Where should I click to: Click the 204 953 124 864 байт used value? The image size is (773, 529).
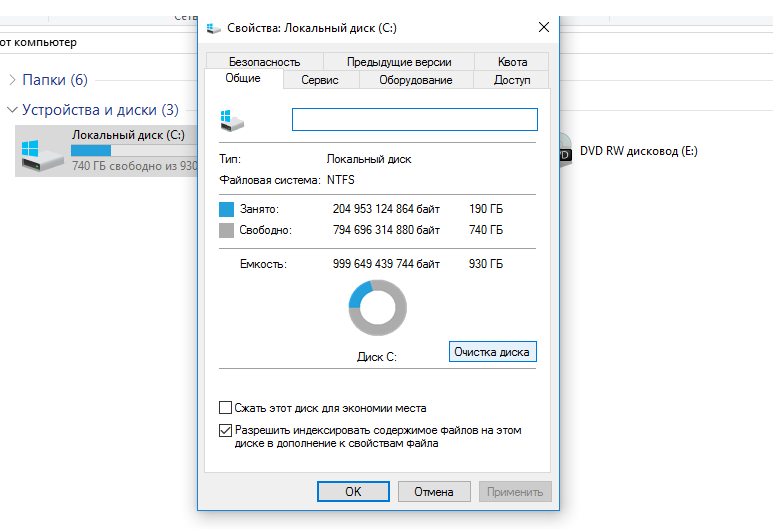pos(386,209)
